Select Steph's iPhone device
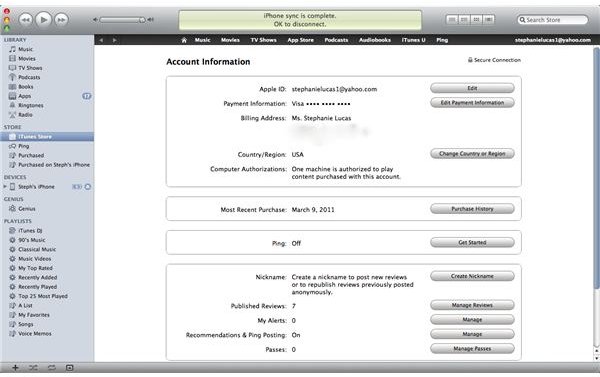Viewport: 600px width, 377px height. coord(36,187)
